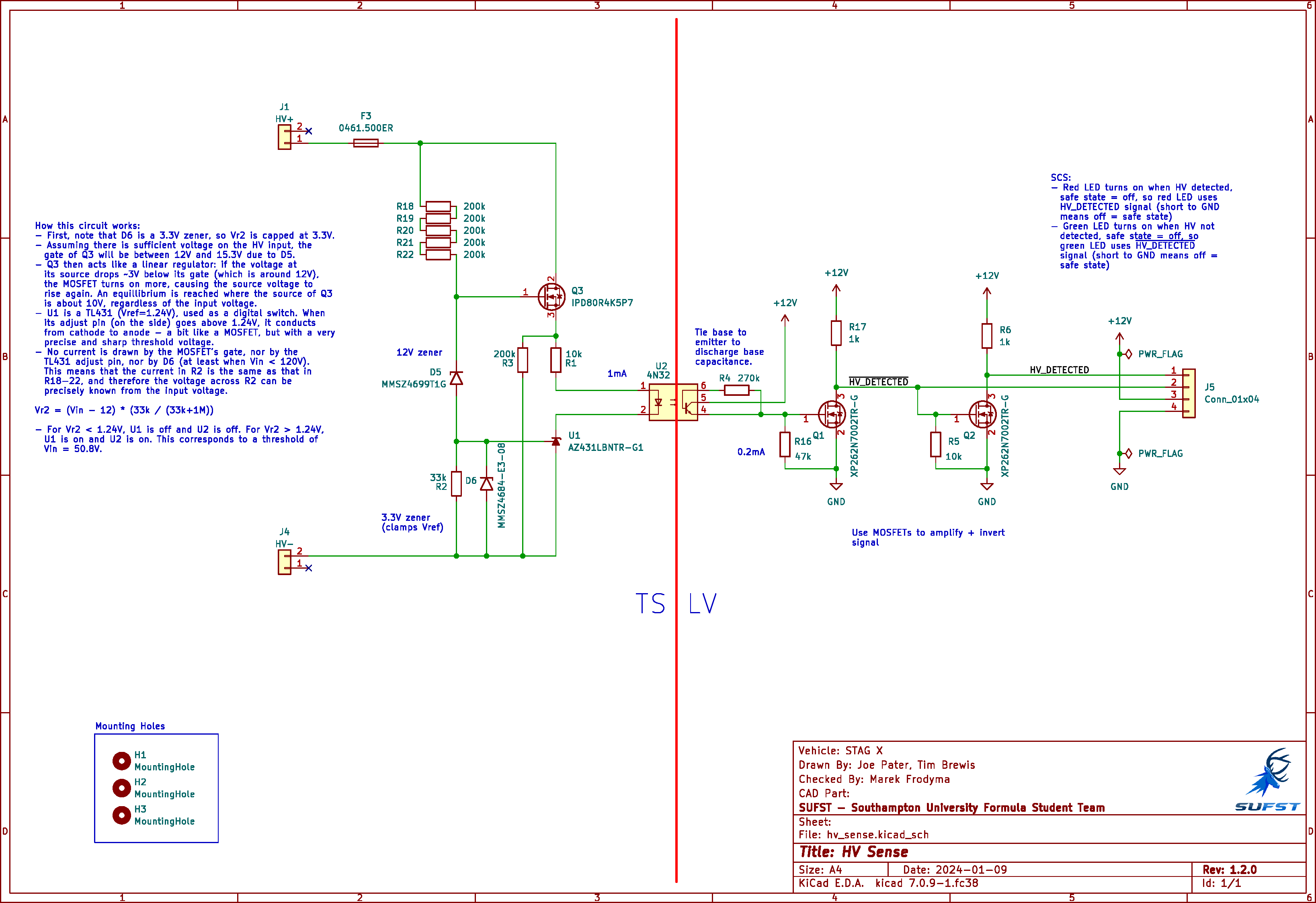This screenshot has height=903, width=1316.
Task: Select the HV_DETECTED net label
Action: pos(1059,370)
